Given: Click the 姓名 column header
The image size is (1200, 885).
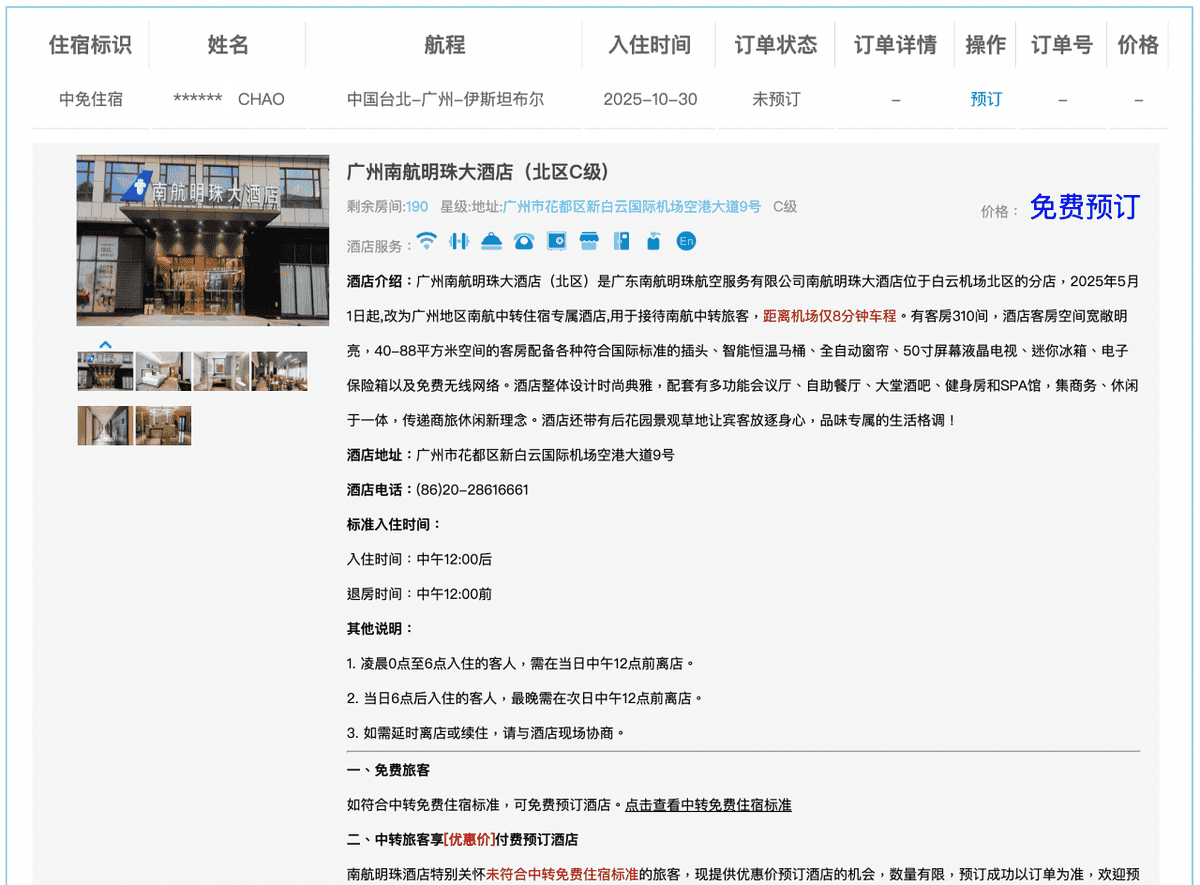Looking at the screenshot, I should [x=228, y=45].
